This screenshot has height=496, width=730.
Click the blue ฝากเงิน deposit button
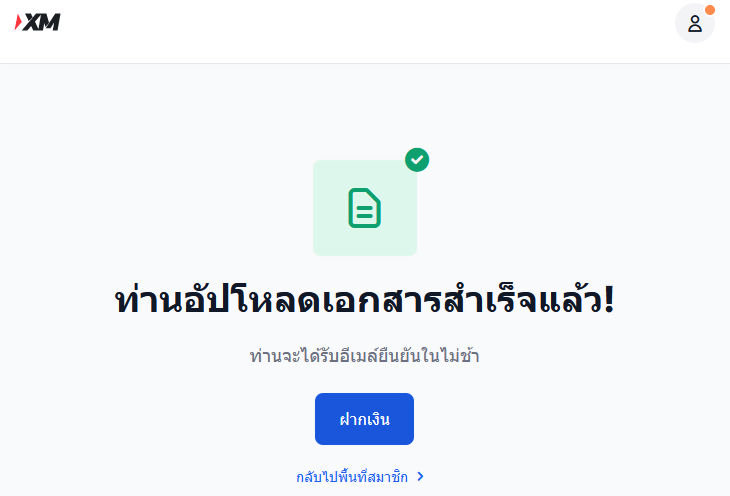364,419
